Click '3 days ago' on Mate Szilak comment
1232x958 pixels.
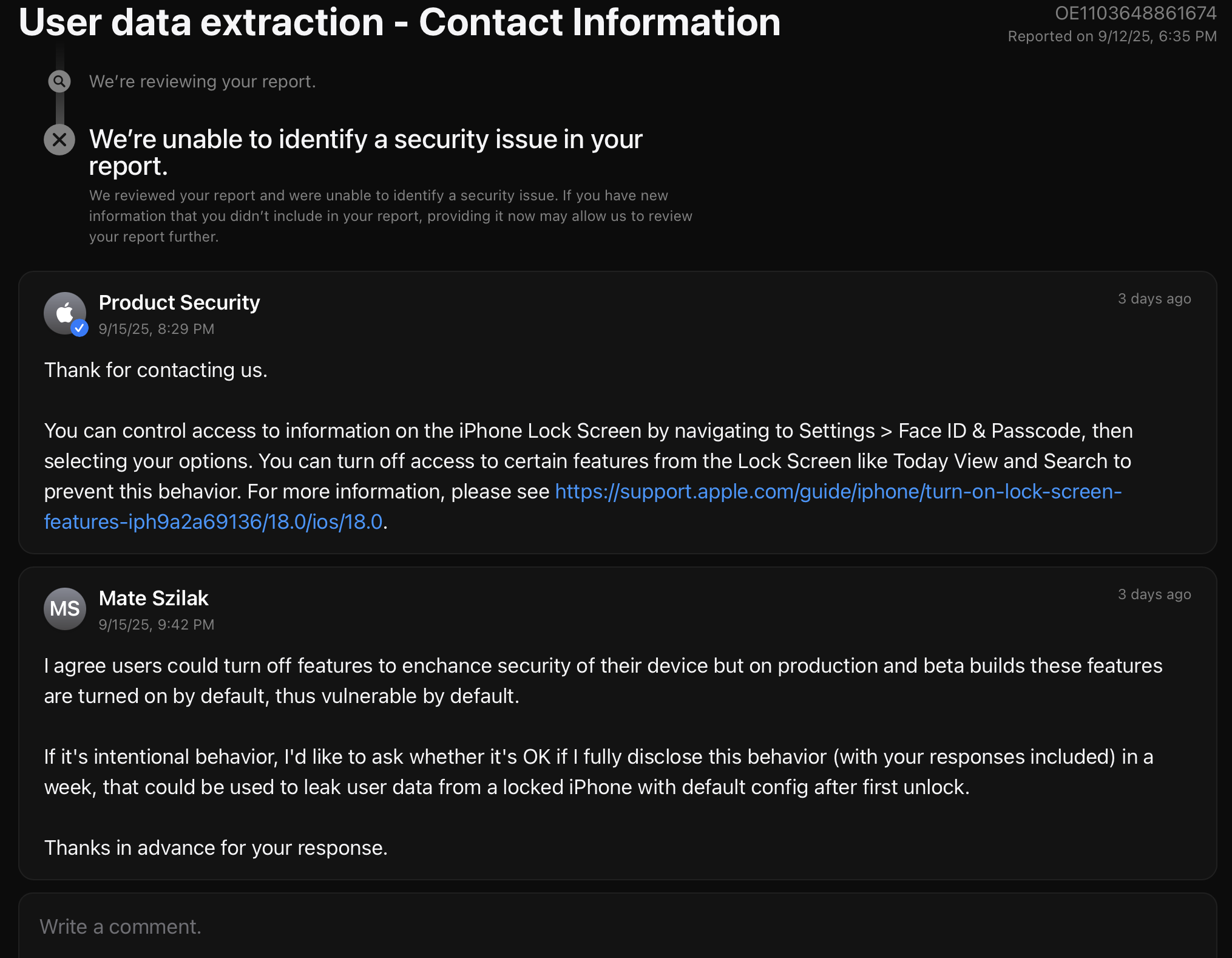click(x=1154, y=594)
